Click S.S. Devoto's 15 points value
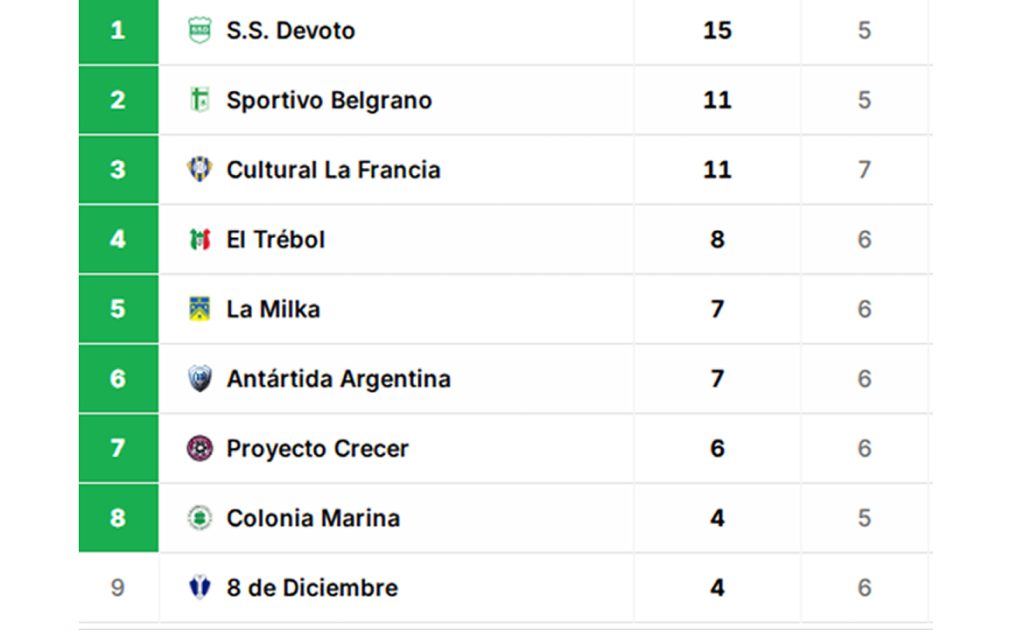 pyautogui.click(x=717, y=31)
